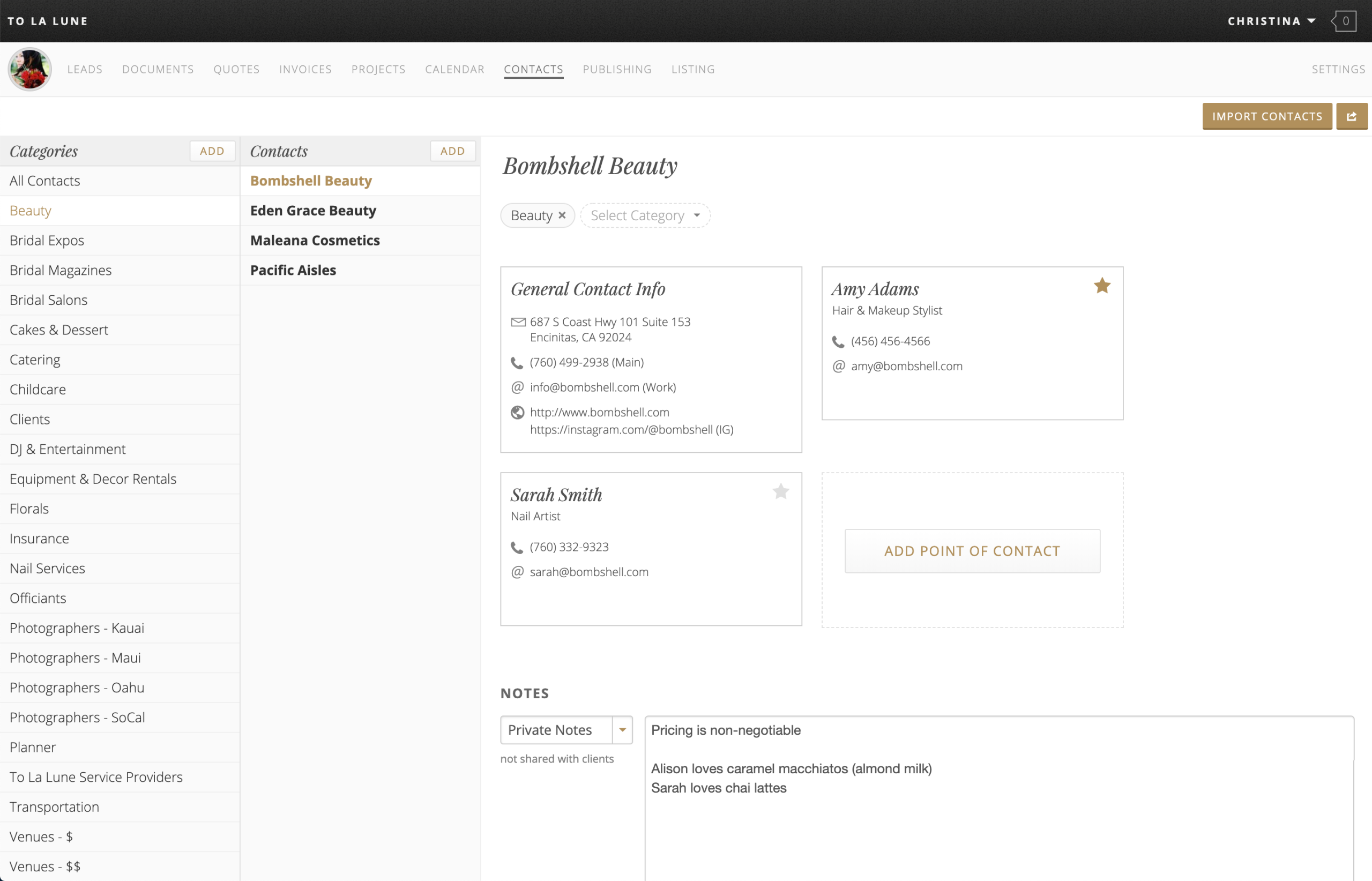Viewport: 1372px width, 881px height.
Task: Open the Clients category
Action: 120,420
